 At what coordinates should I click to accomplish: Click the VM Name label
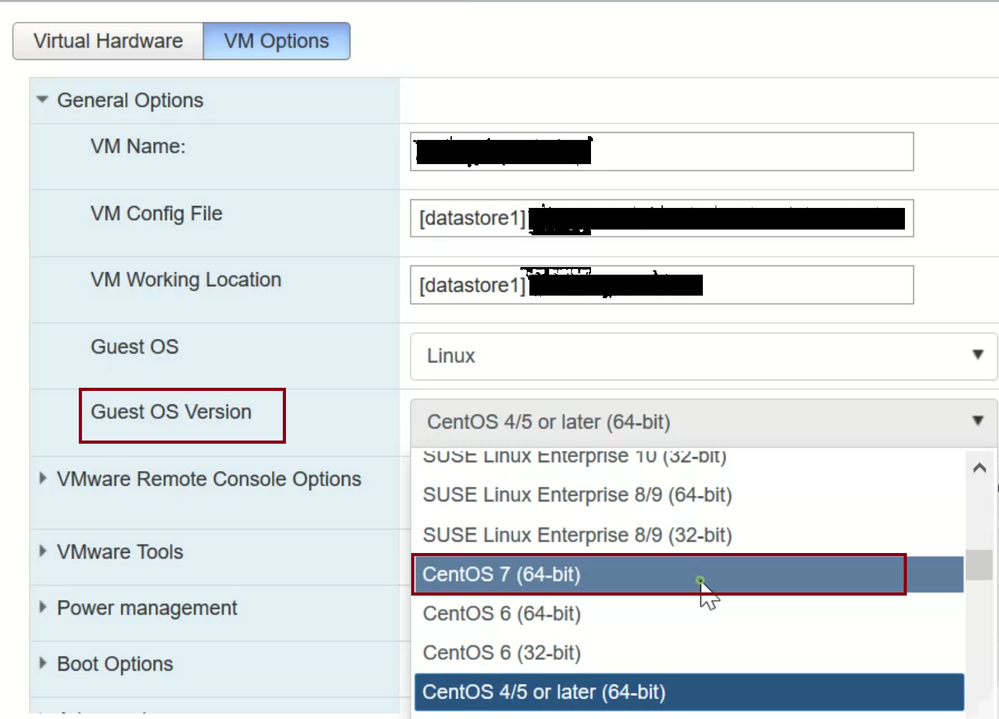coord(138,146)
